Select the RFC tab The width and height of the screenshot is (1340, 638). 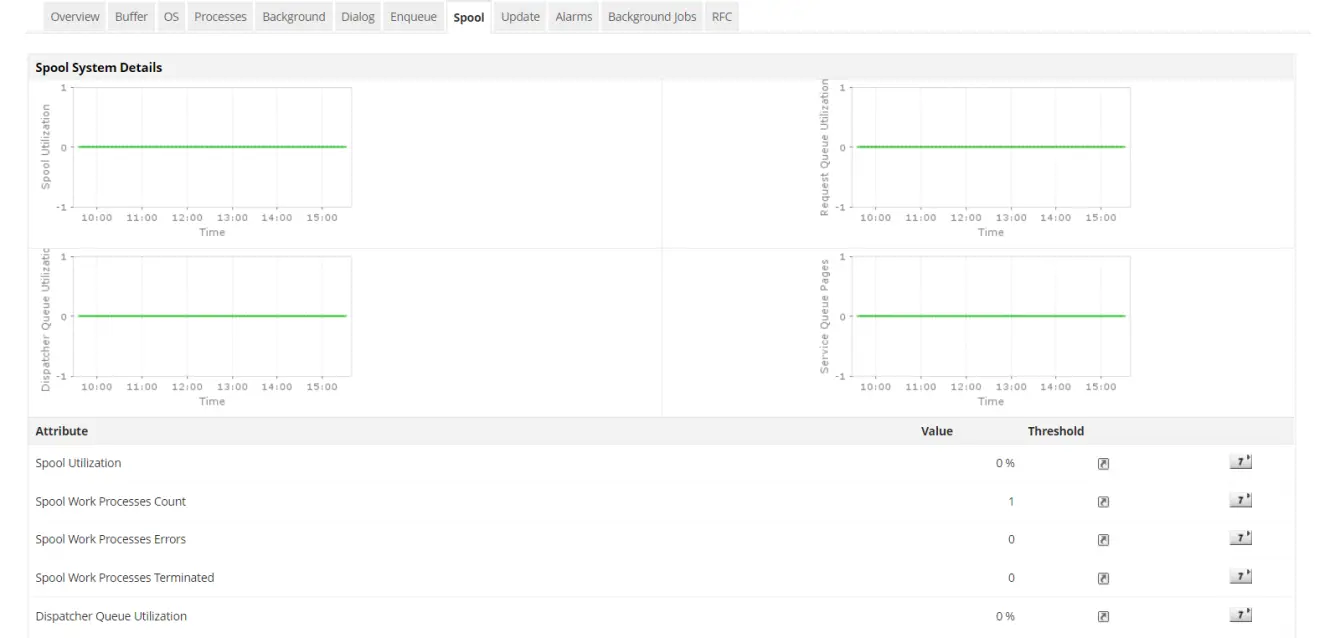tap(721, 16)
